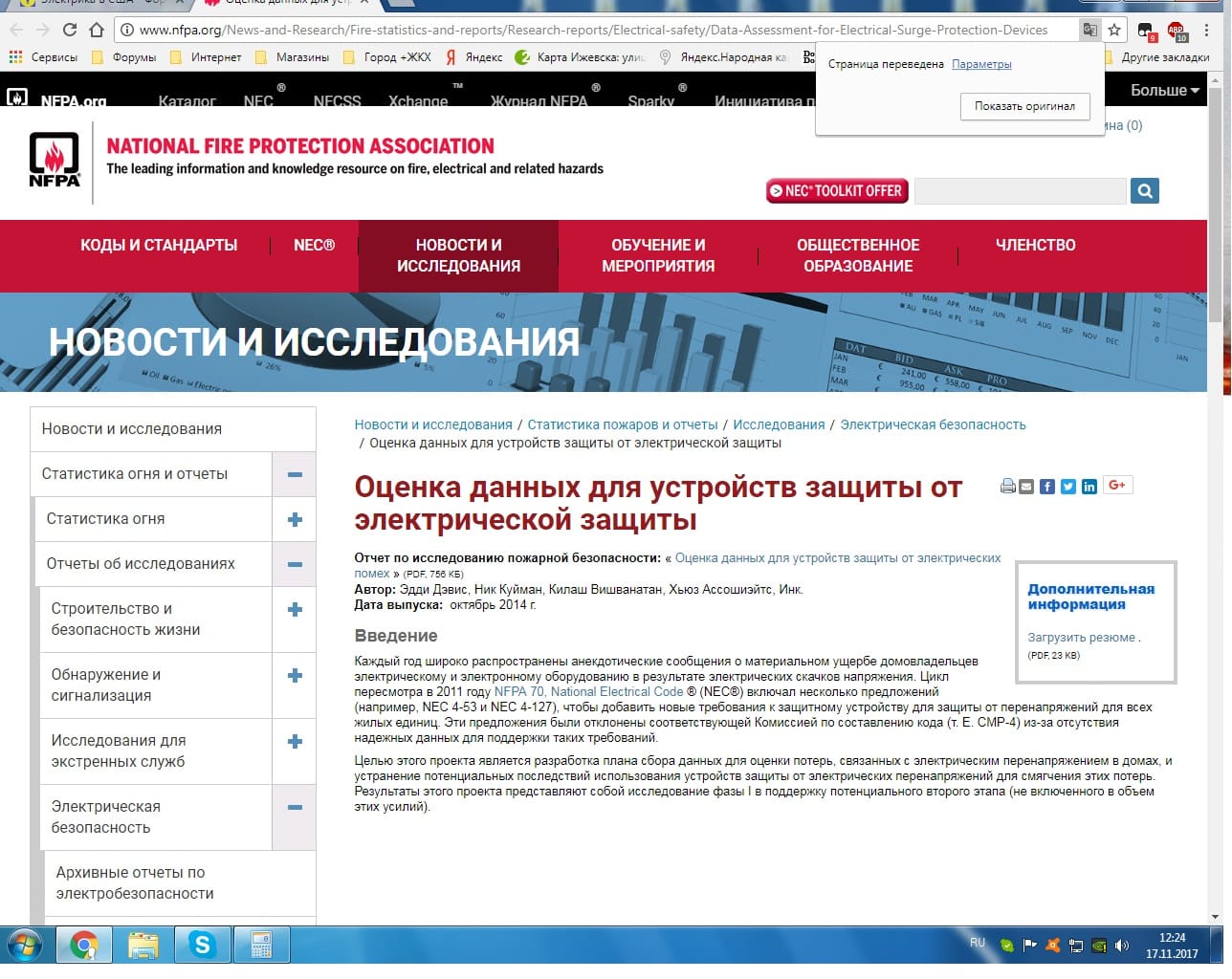Share the article on Twitter
1232x979 pixels.
tap(1068, 487)
